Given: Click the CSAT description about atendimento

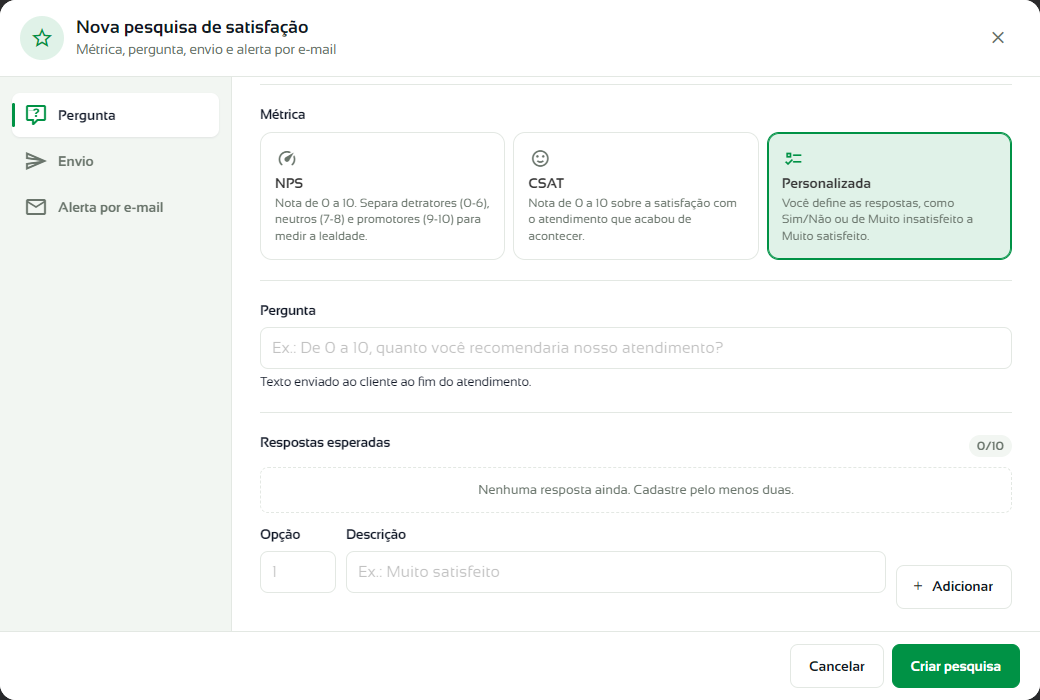Looking at the screenshot, I should coord(632,220).
